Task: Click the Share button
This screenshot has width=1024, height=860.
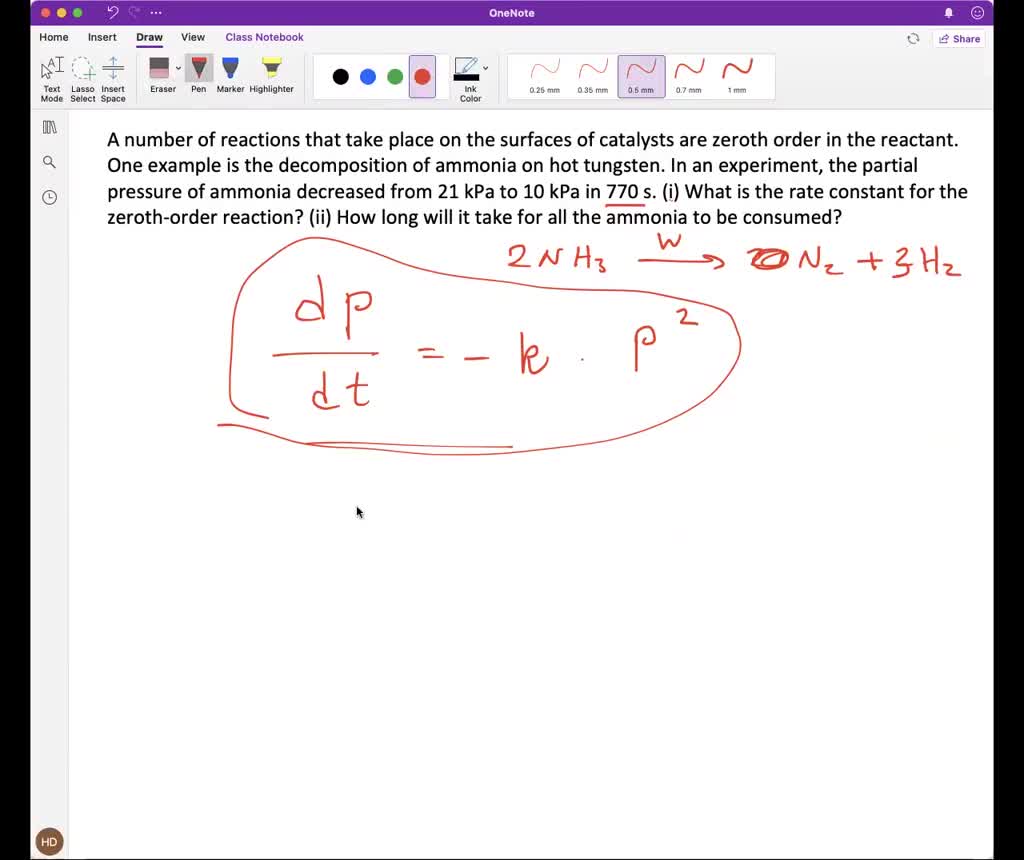Action: pos(959,38)
